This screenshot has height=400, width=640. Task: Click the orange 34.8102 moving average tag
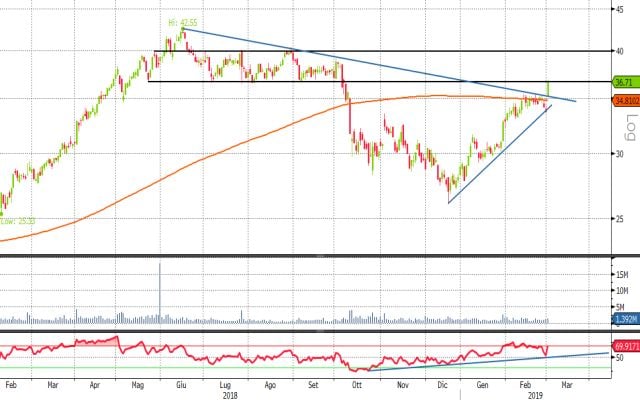coord(626,100)
